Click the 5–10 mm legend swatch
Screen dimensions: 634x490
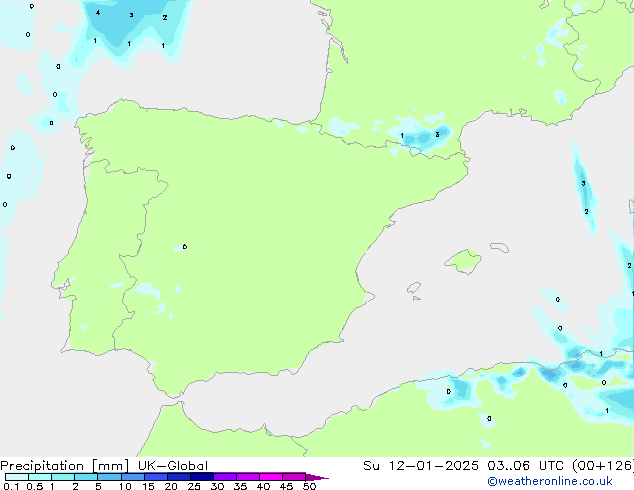pyautogui.click(x=109, y=477)
